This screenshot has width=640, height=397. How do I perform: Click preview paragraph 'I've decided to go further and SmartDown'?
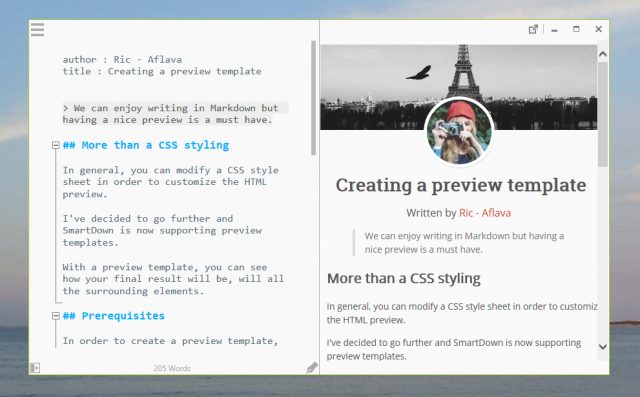pos(453,349)
